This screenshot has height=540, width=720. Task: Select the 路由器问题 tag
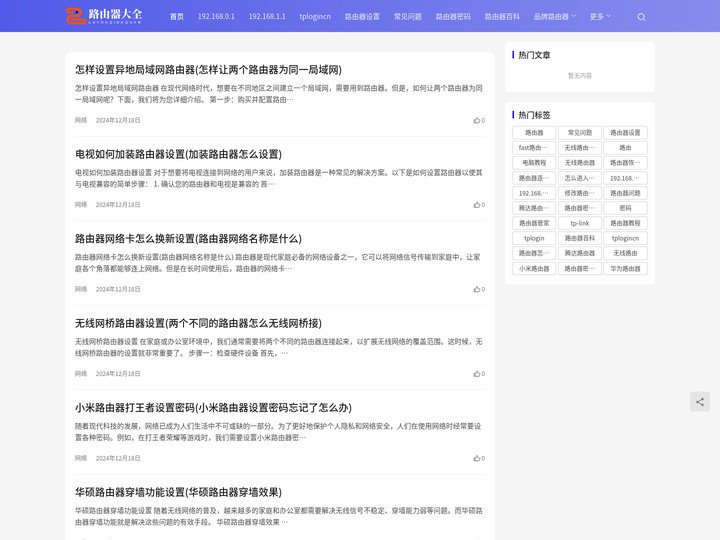click(625, 193)
